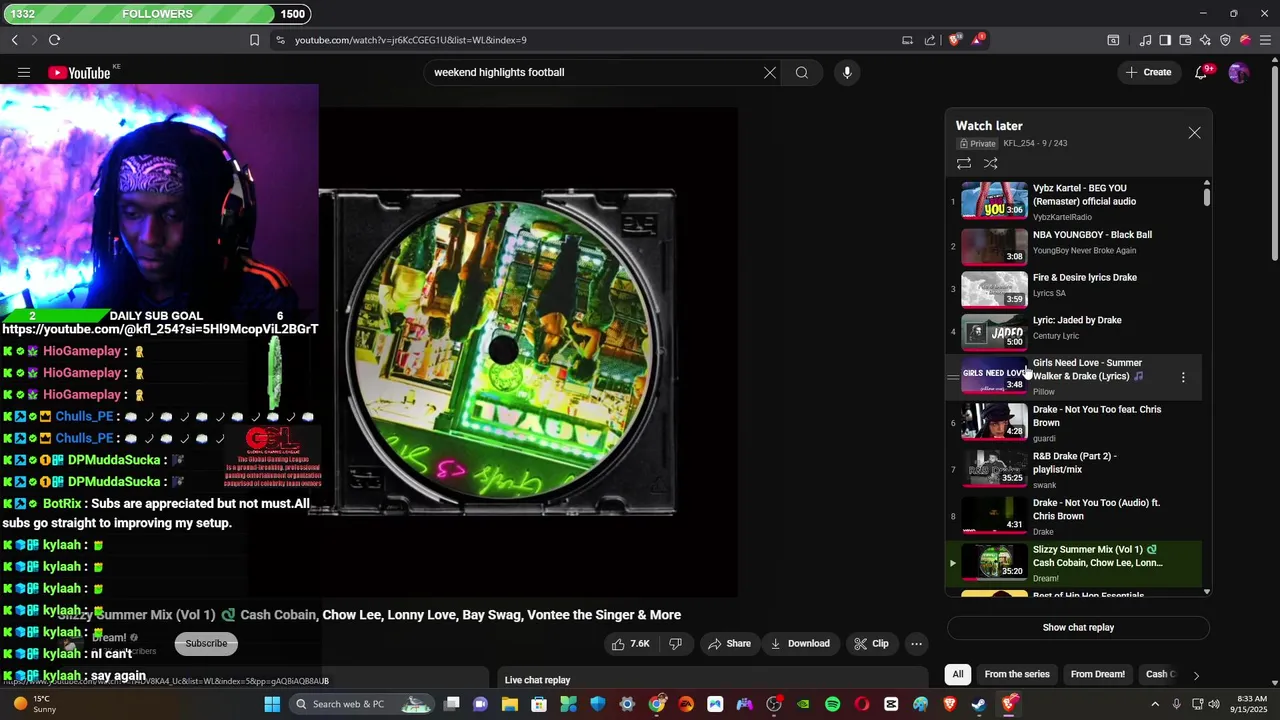Play Fire & Desire lyrics Drake
The image size is (1280, 720).
tap(1075, 289)
